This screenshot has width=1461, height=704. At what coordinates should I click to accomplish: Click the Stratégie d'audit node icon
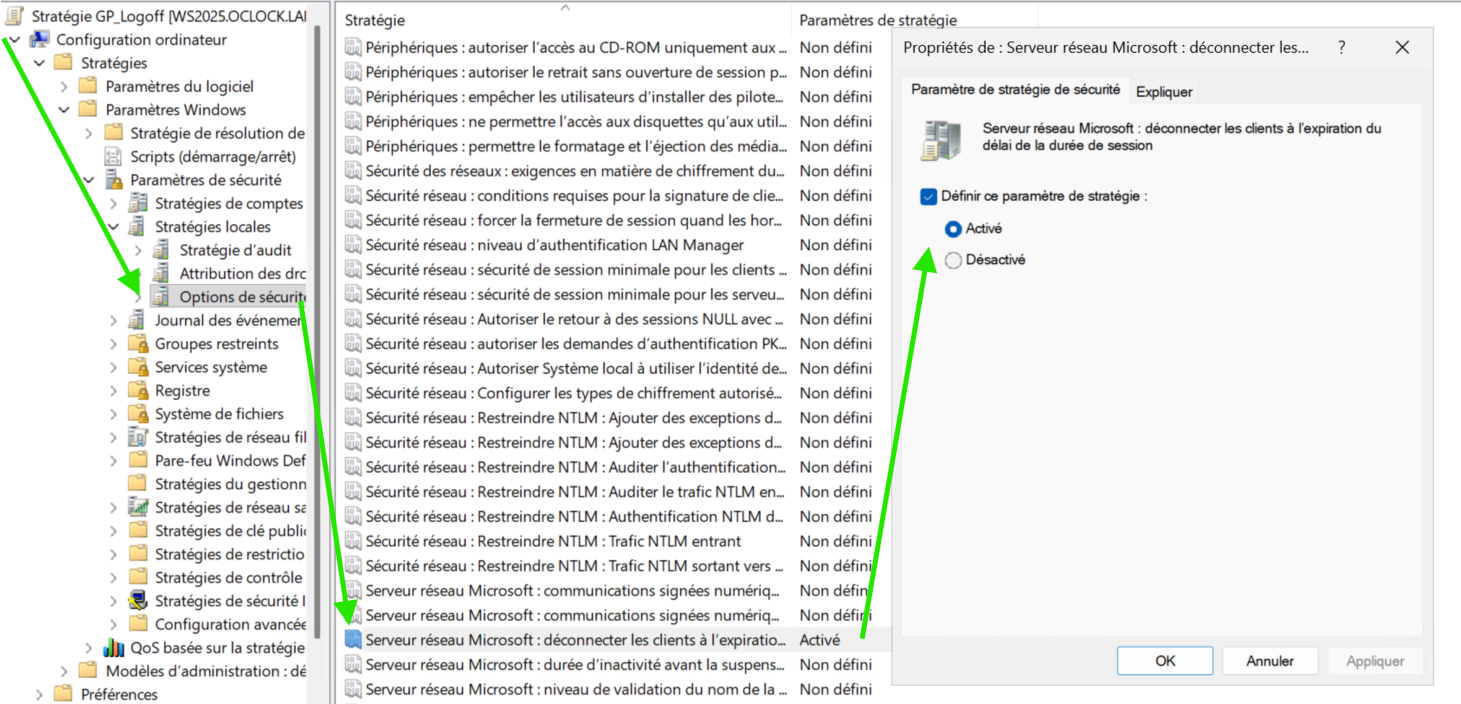click(162, 250)
